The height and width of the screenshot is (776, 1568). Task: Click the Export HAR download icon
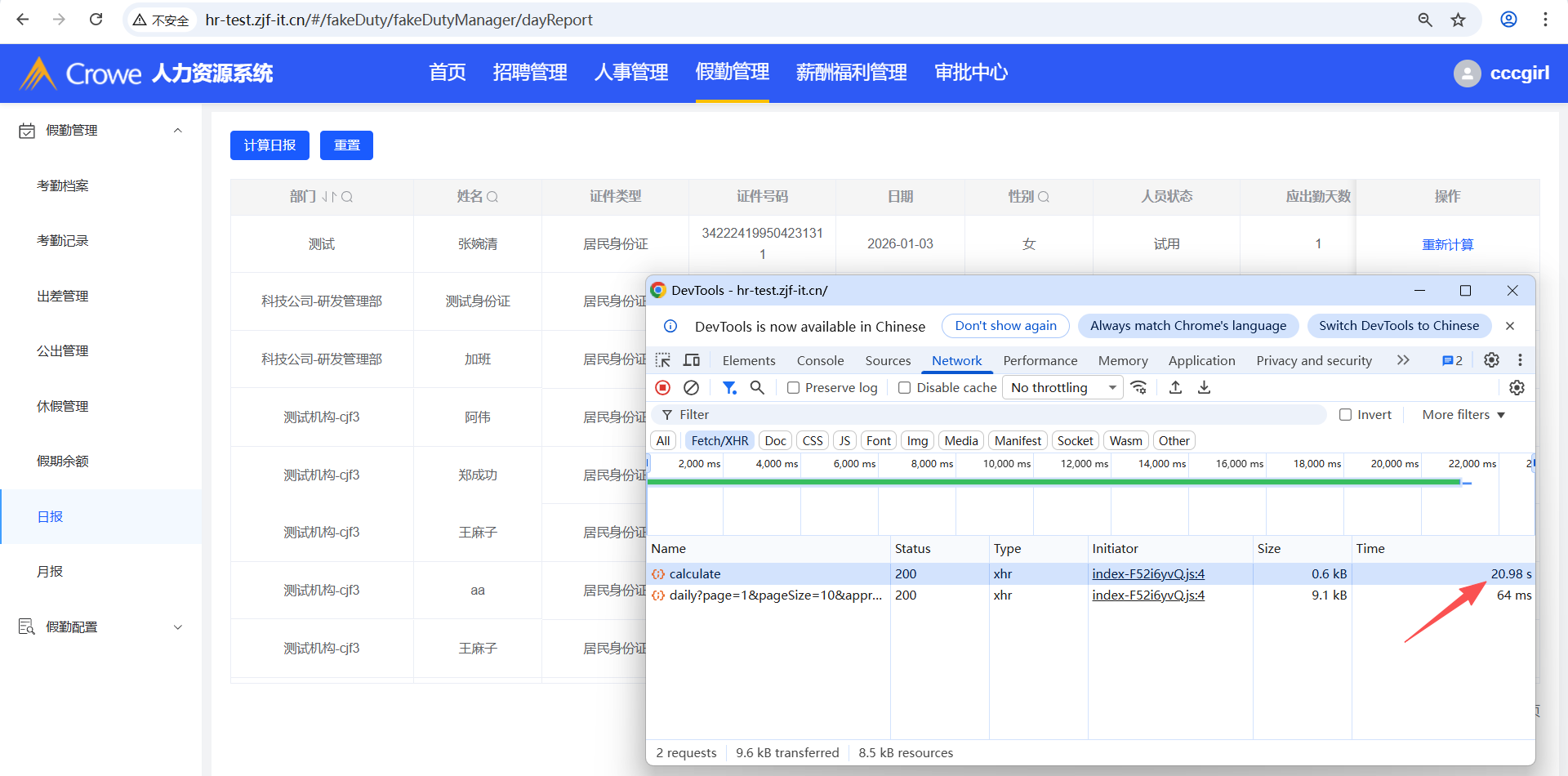(1204, 388)
